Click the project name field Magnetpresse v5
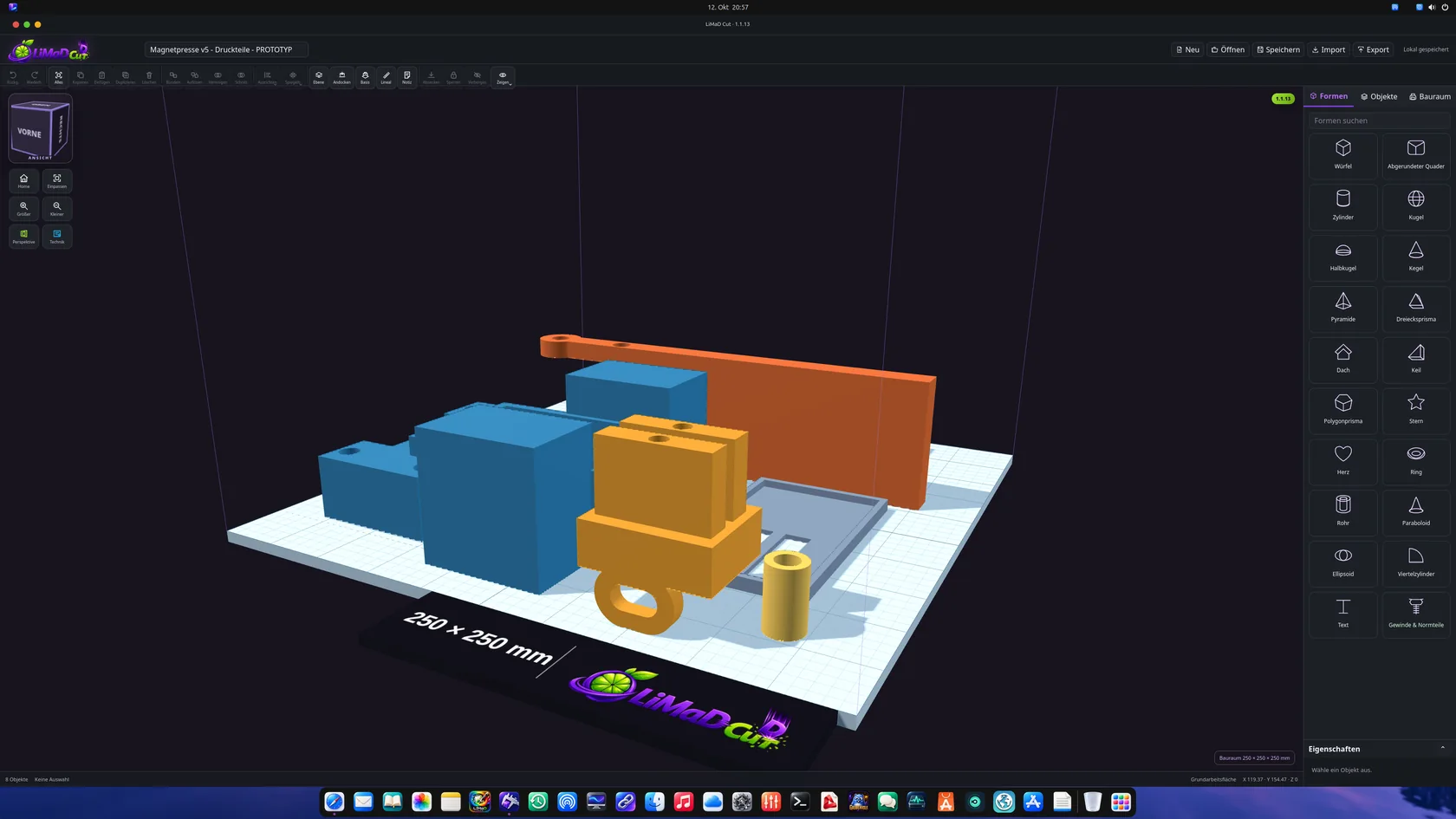1456x819 pixels. click(226, 49)
